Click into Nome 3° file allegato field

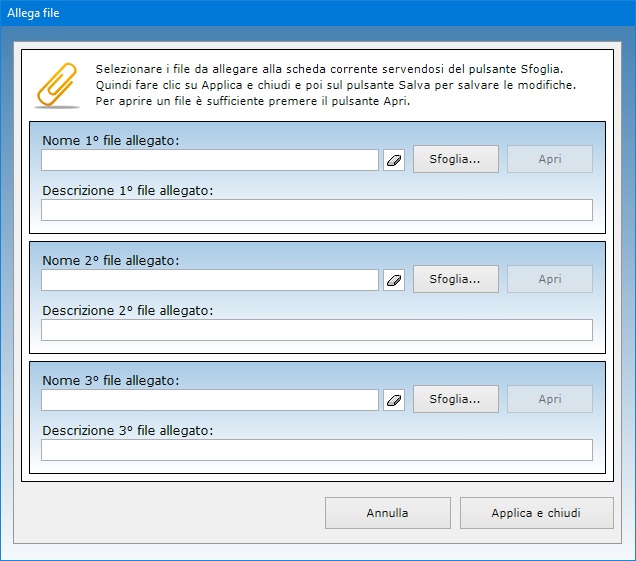[x=210, y=400]
